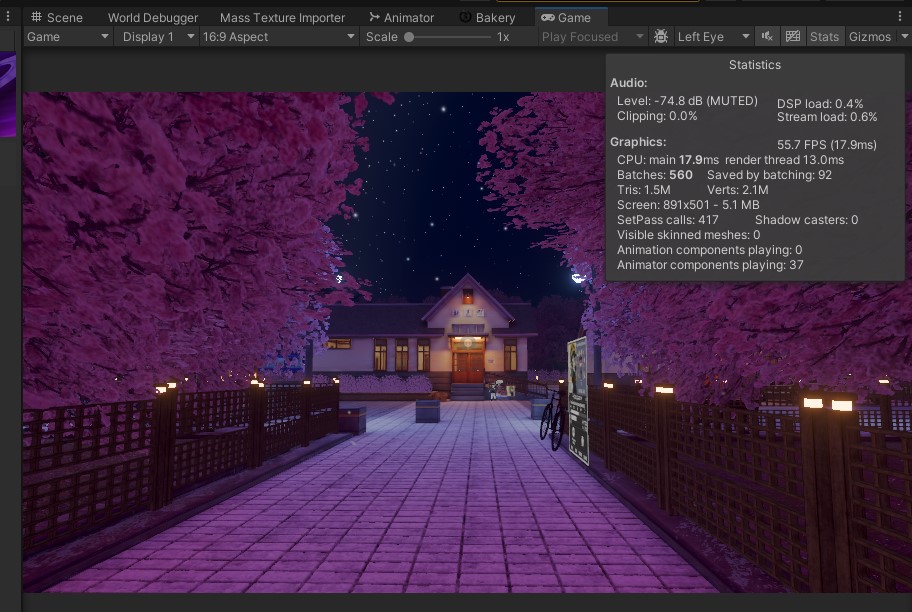Open the panel options three-dot menu on the left
This screenshot has width=912, height=612.
(8, 17)
